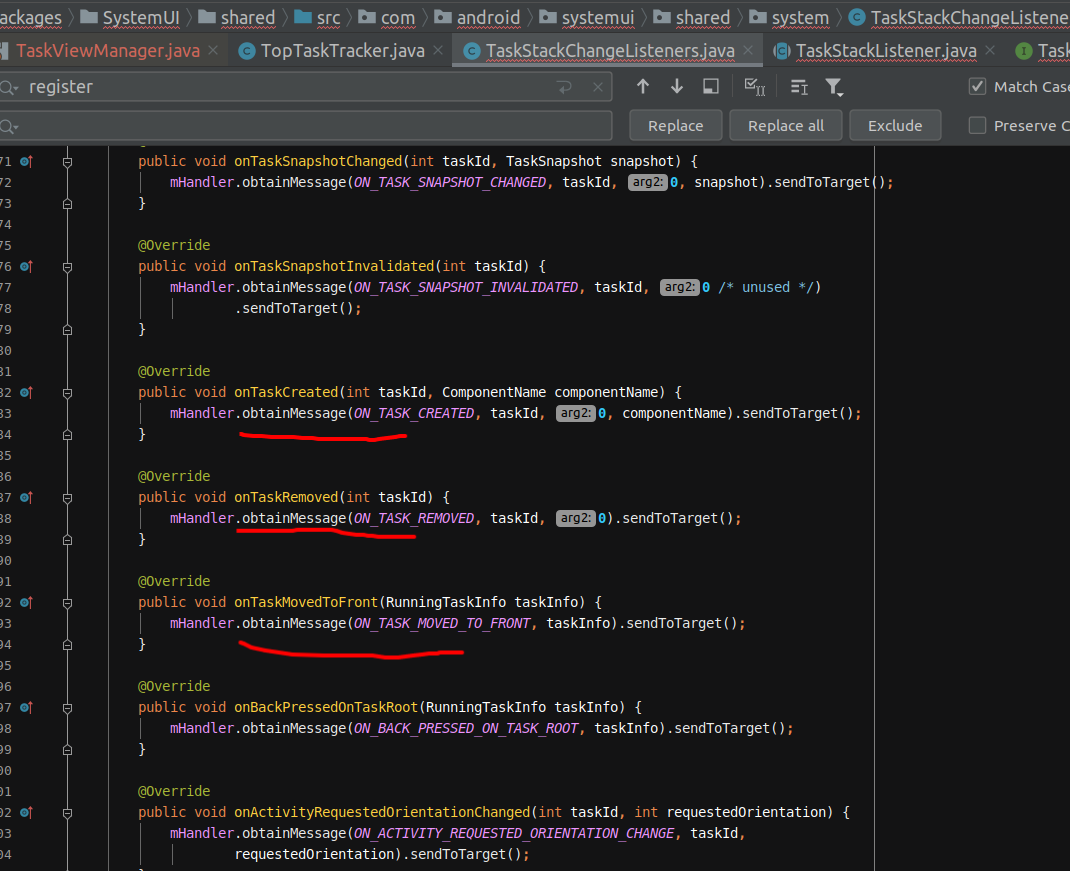
Task: Click the Exclude button
Action: [x=895, y=126]
